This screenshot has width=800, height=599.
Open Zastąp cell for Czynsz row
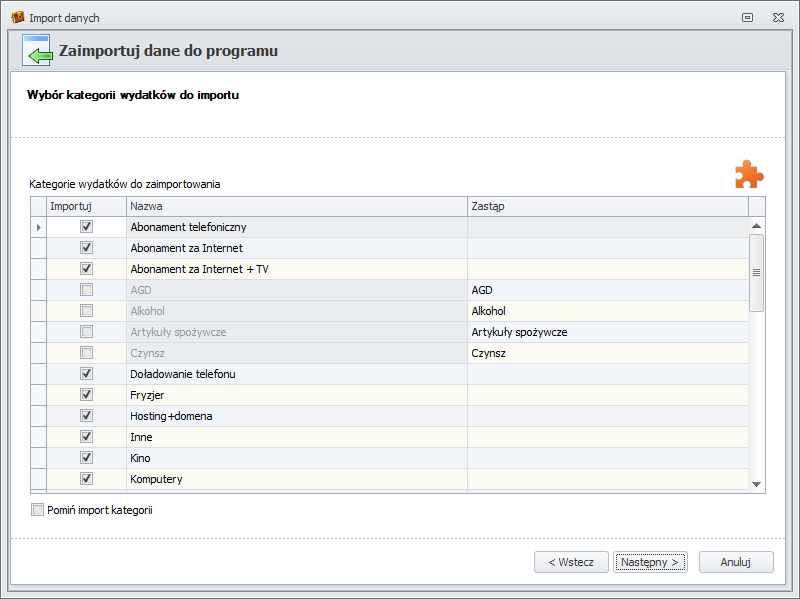607,353
